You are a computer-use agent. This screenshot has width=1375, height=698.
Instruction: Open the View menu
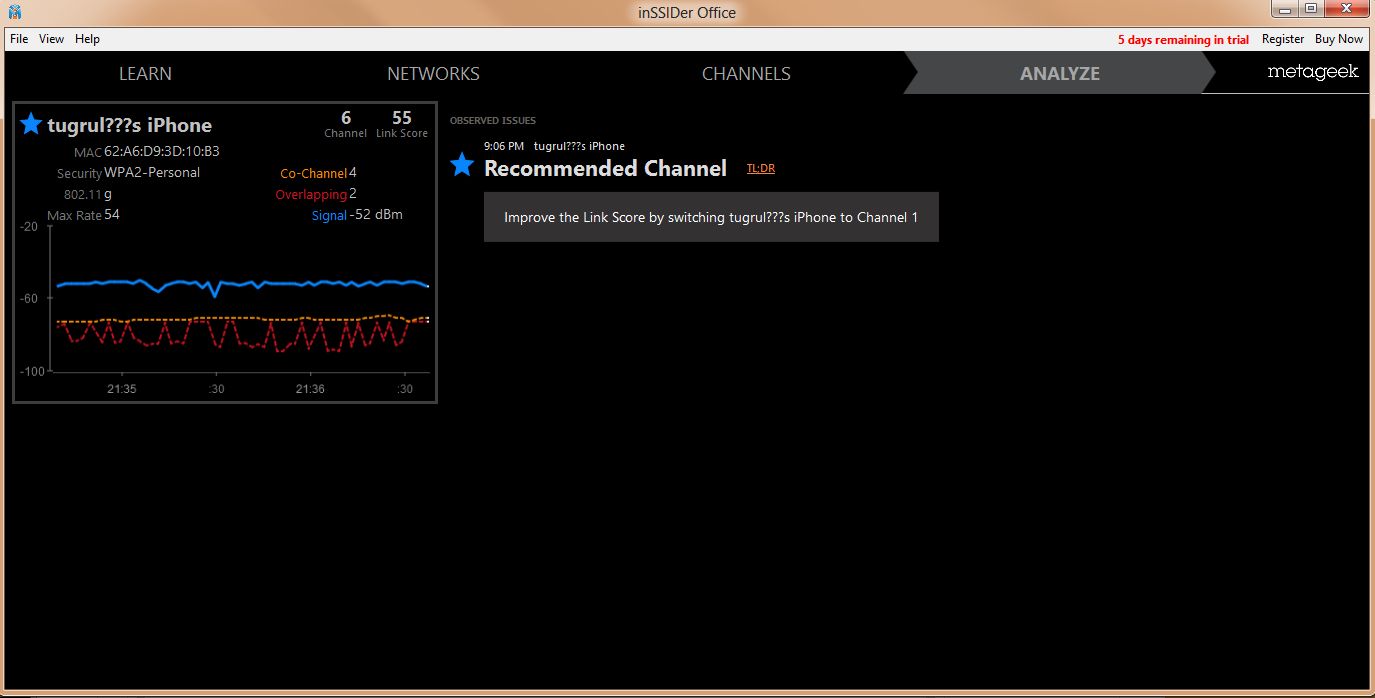click(51, 39)
